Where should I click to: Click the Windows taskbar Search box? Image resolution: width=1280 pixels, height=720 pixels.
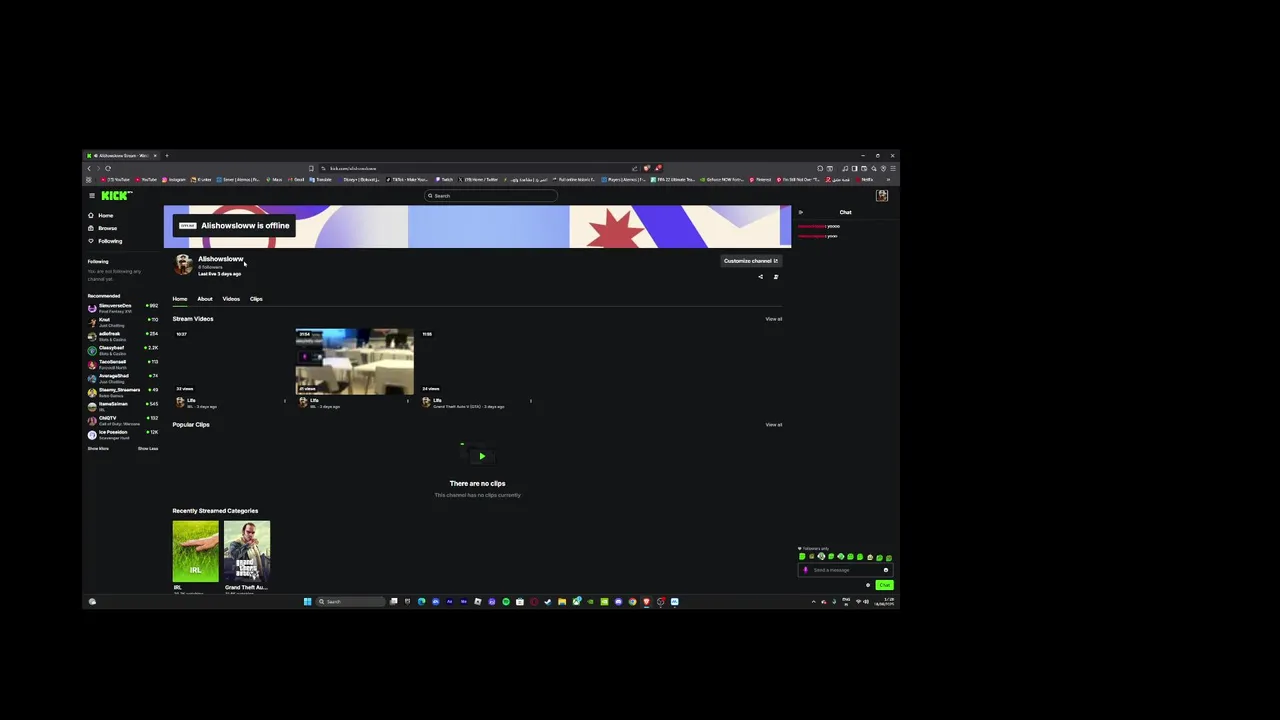click(x=350, y=602)
